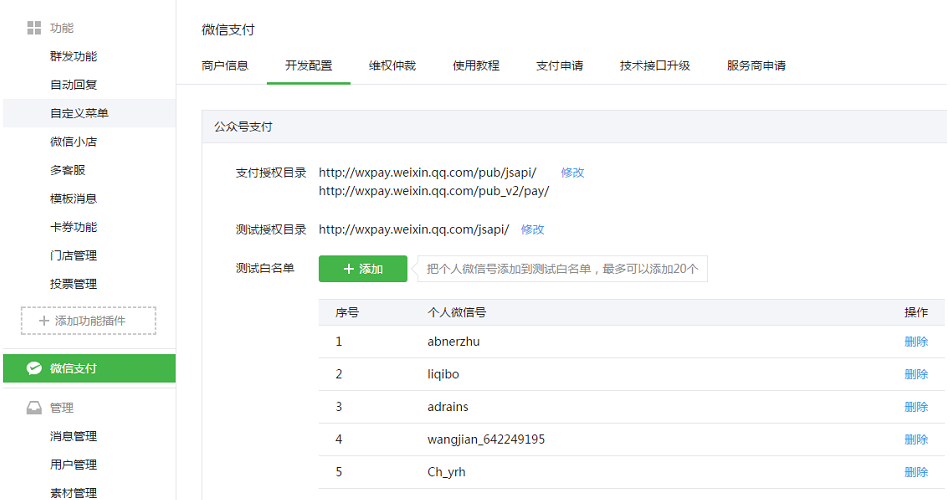Open 自动回复 in the sidebar
The height and width of the screenshot is (500, 950).
[73, 85]
